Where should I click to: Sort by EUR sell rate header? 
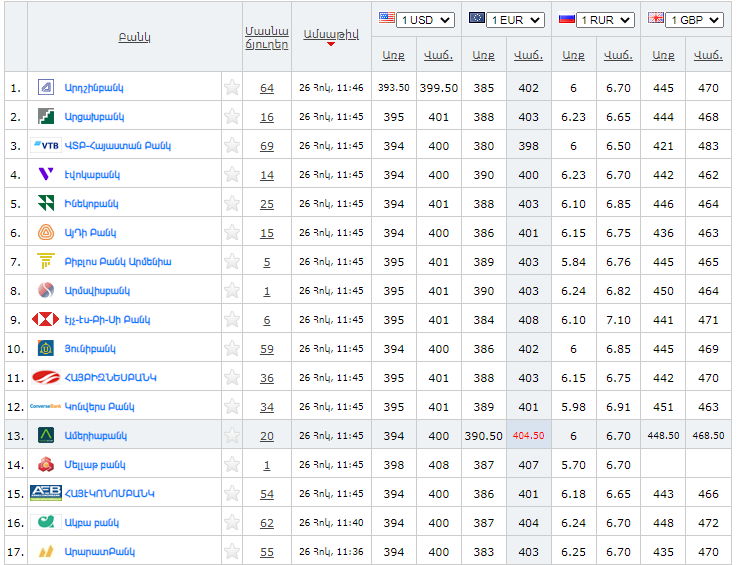pyautogui.click(x=528, y=55)
